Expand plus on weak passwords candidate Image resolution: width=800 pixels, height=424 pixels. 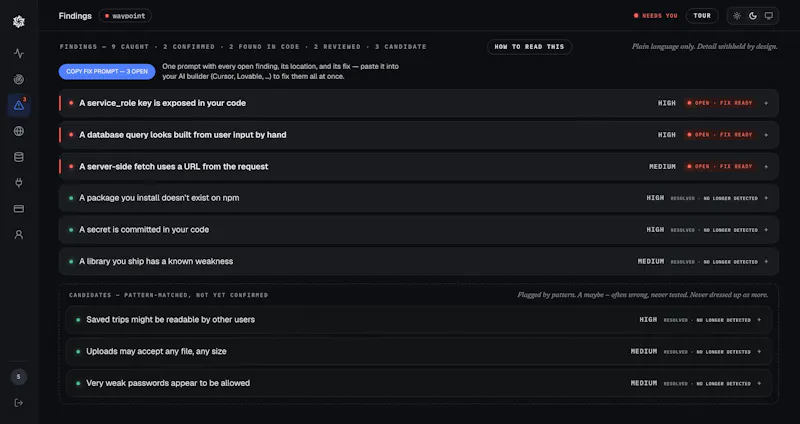tap(759, 383)
